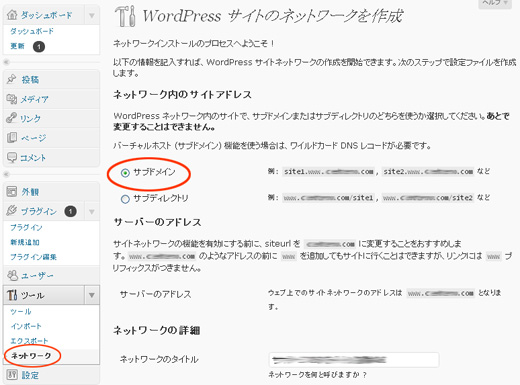Collapse the ツール menu arrow
This screenshot has height=385, width=520.
coord(92,295)
